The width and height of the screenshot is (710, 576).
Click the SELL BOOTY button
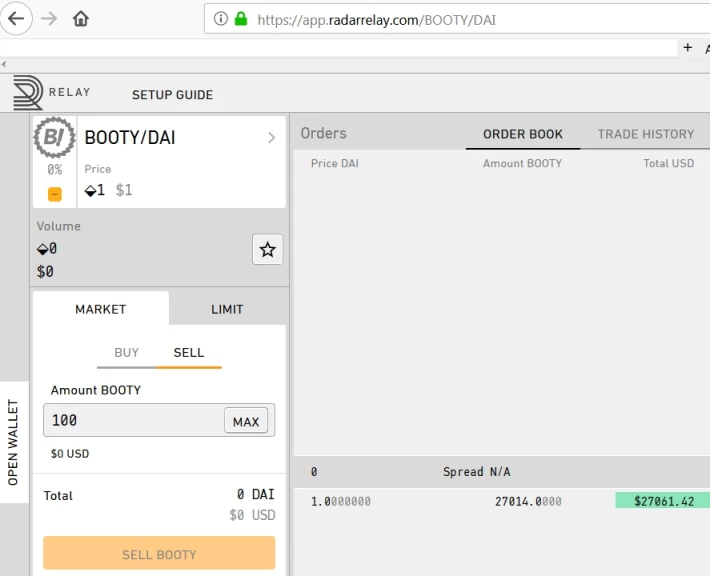pos(159,553)
